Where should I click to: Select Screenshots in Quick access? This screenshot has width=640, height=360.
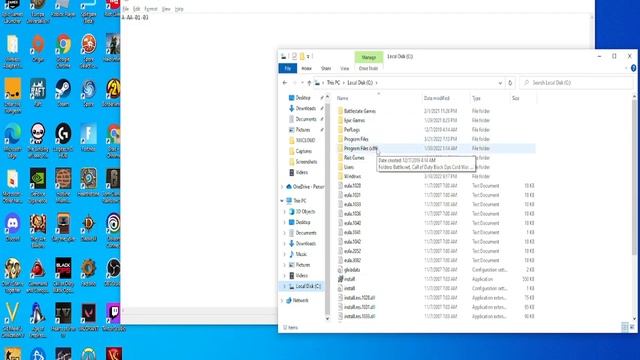tap(306, 162)
